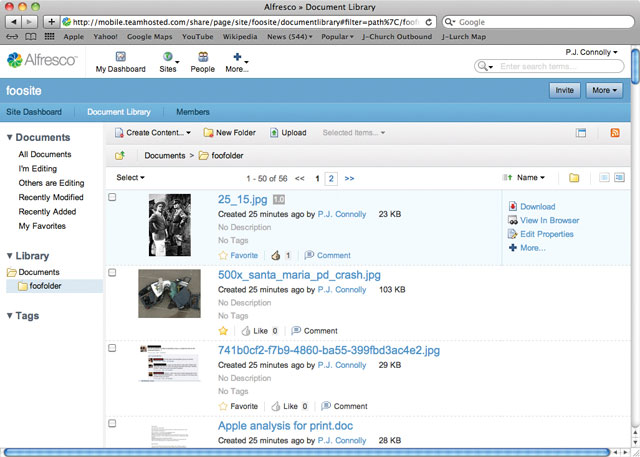Screen dimensions: 640x457
Task: Unfavorite santa_maria crash file star
Action: click(x=223, y=331)
